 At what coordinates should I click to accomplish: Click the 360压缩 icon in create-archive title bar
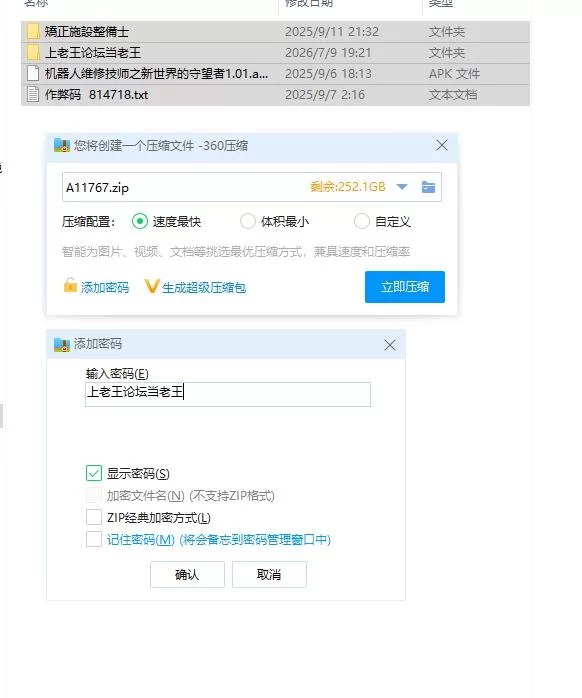[62, 145]
